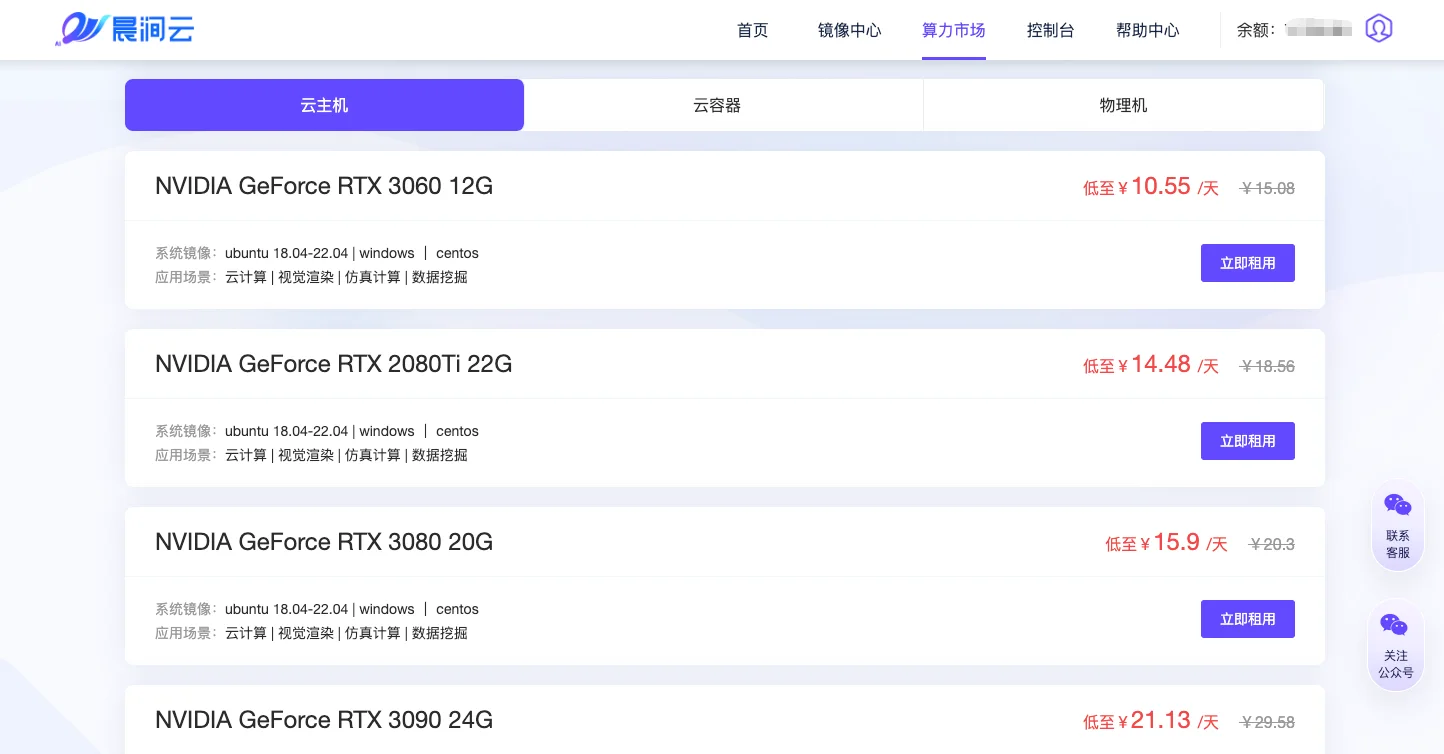Image resolution: width=1444 pixels, height=754 pixels.
Task: Click the ¥21.13 /天 price
Action: [1151, 720]
